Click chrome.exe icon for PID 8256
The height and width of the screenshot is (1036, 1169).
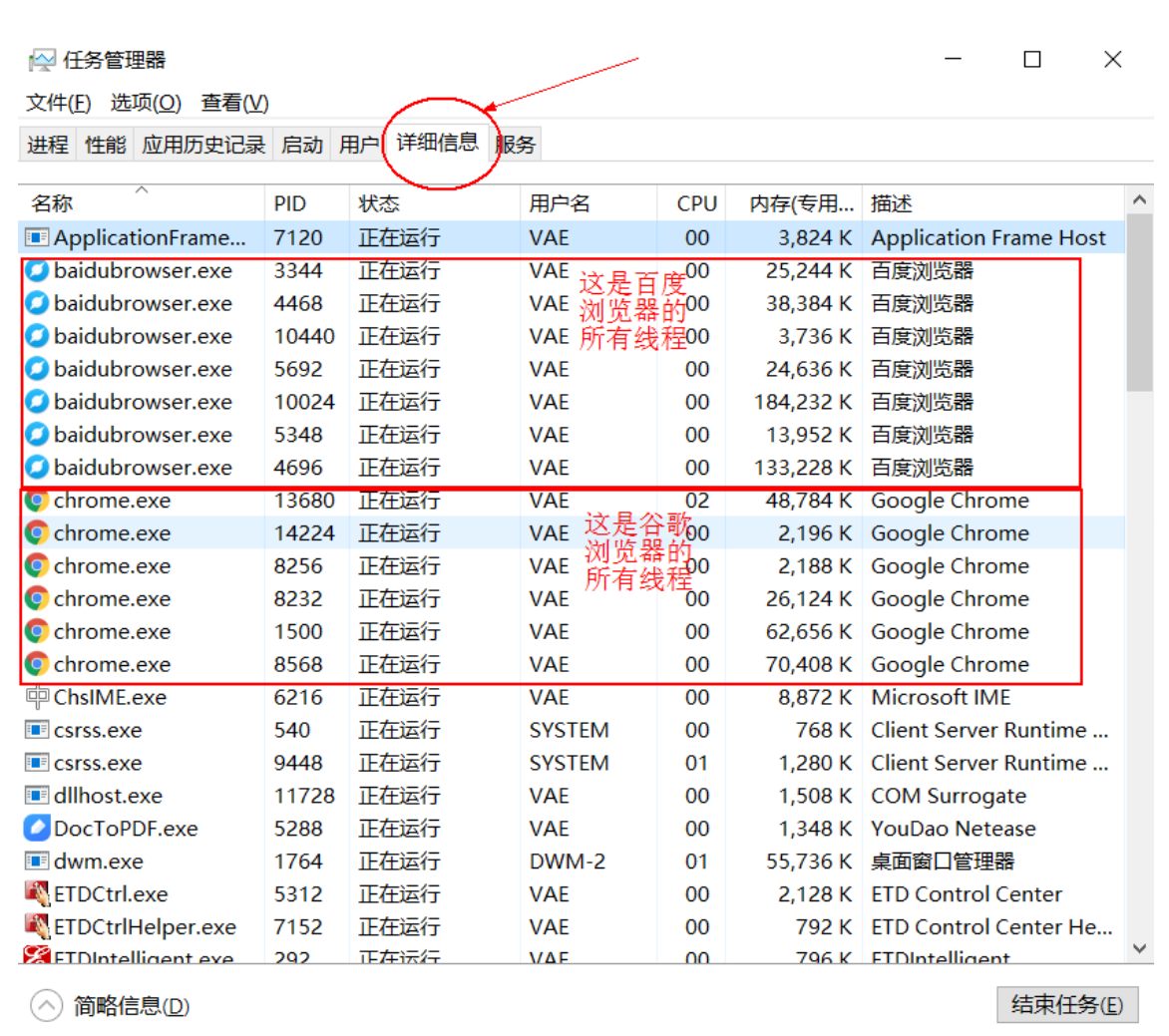(x=37, y=565)
